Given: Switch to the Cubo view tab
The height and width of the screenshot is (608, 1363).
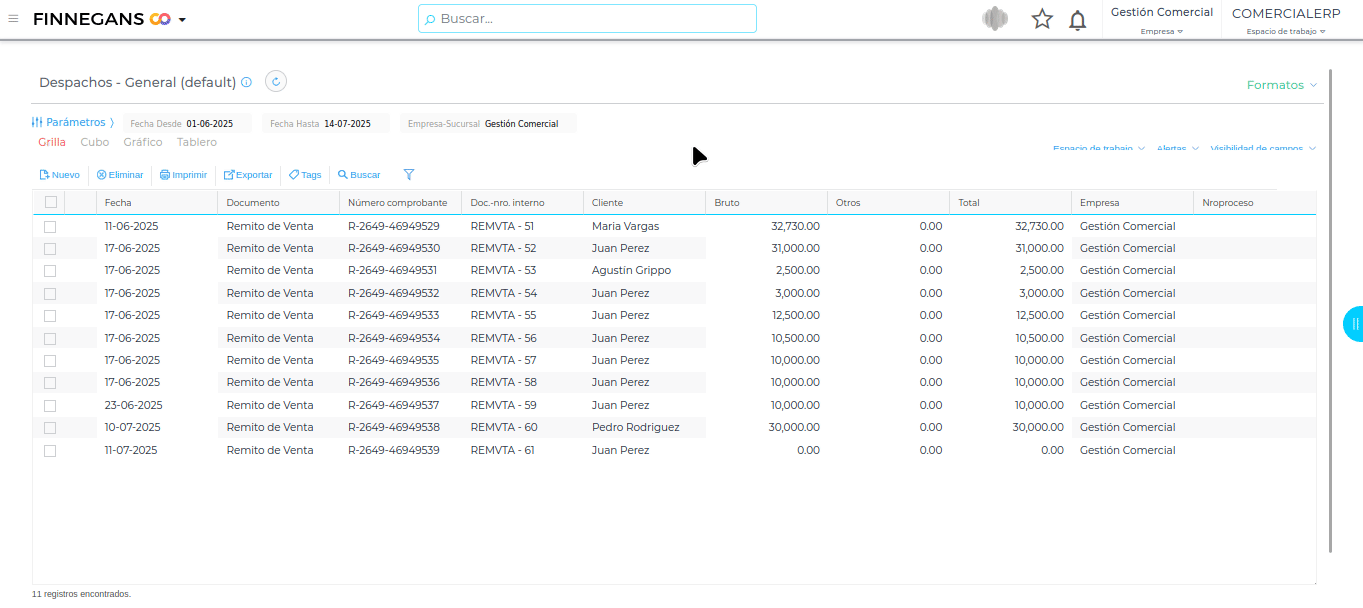Looking at the screenshot, I should (95, 142).
